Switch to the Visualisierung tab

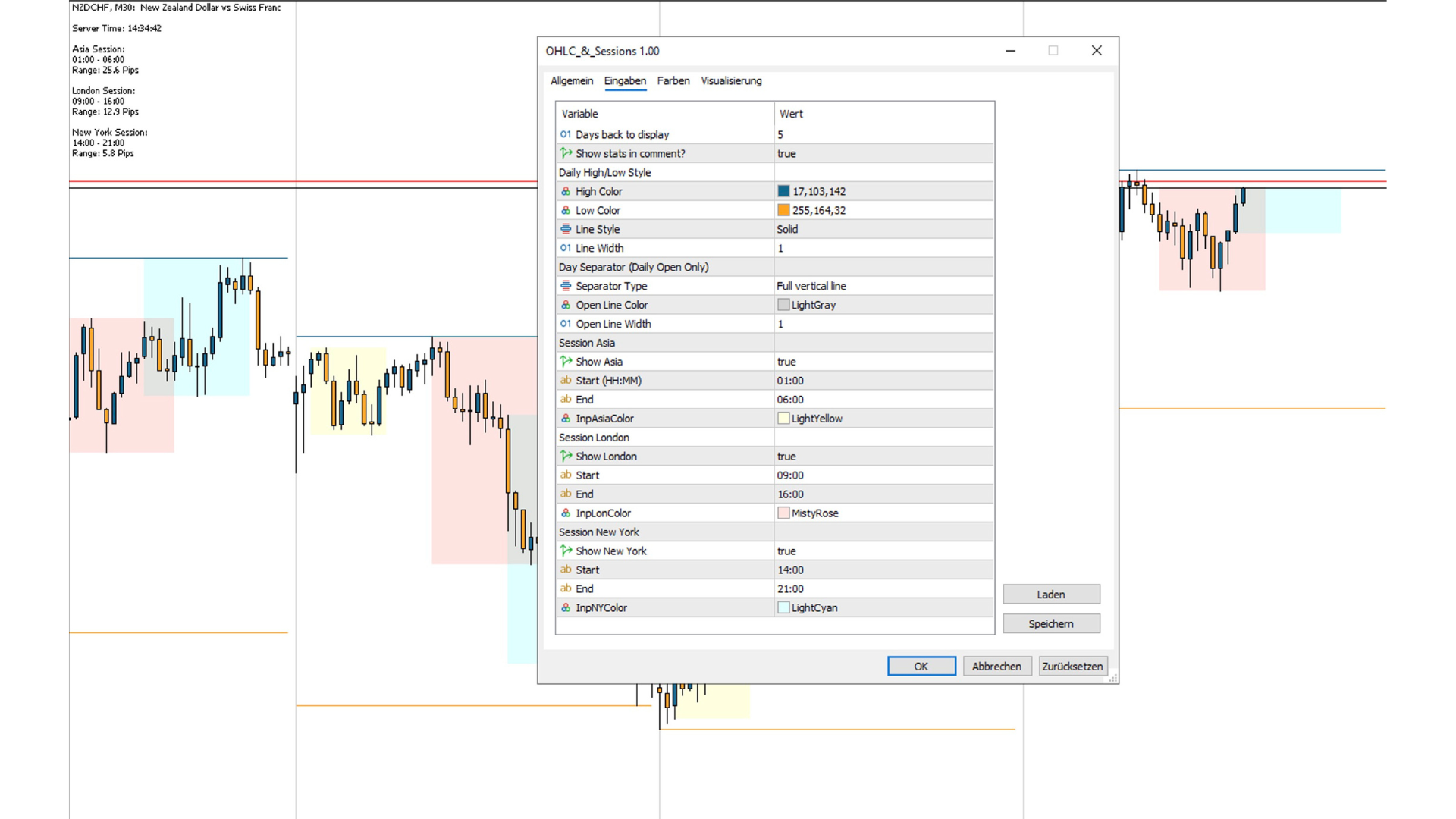tap(731, 81)
